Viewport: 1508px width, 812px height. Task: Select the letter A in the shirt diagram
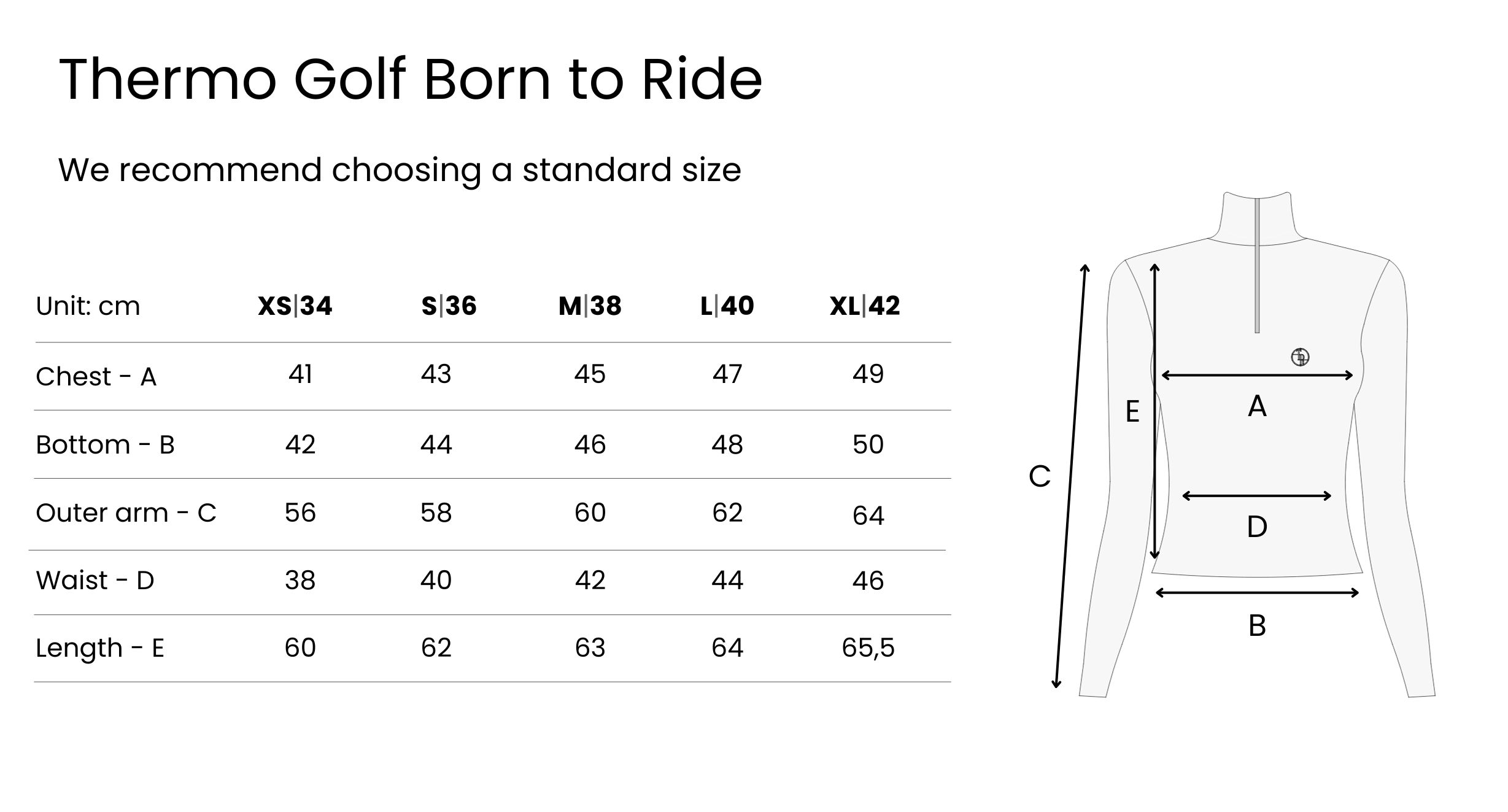tap(1257, 406)
